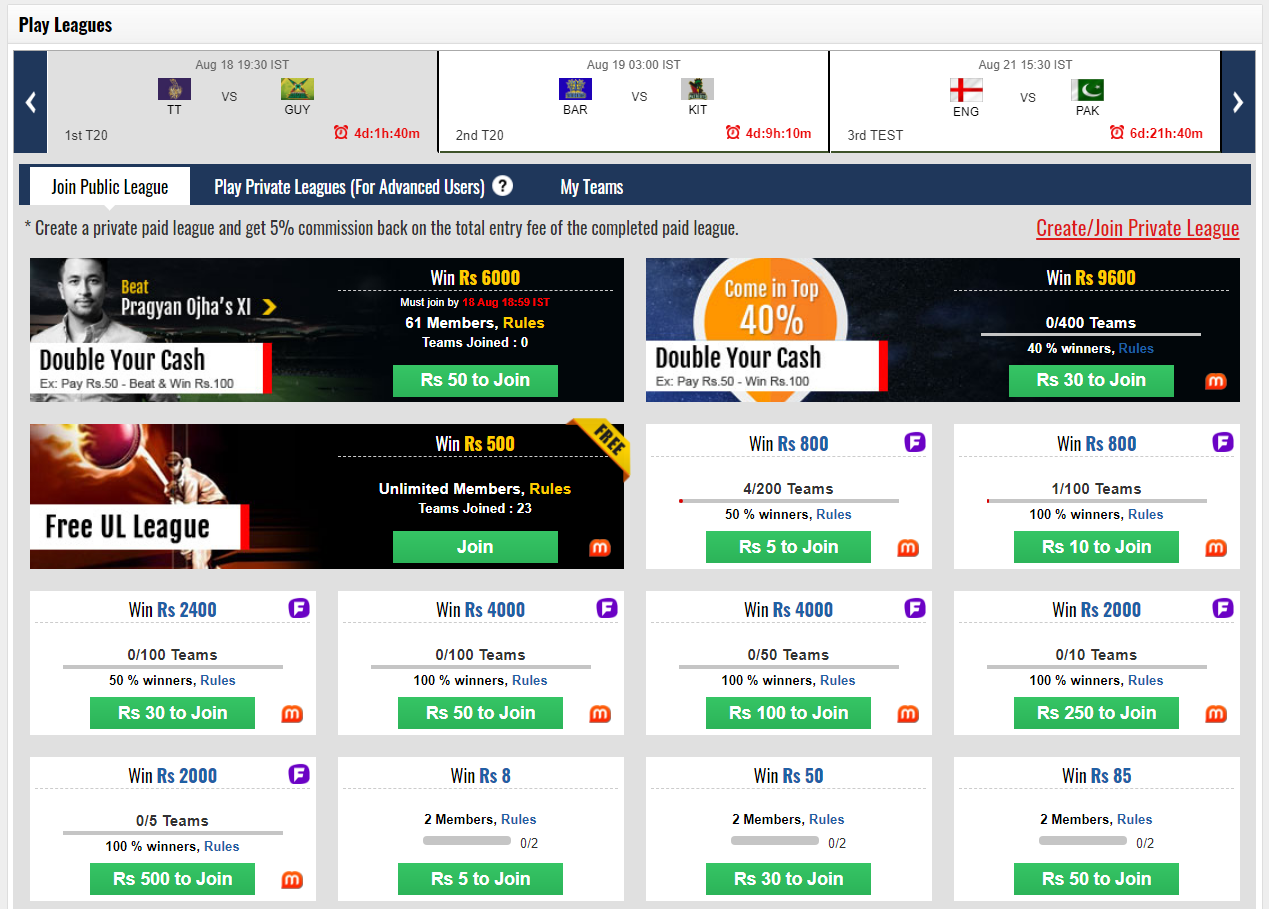Click orange M icon on Rs 250 league
This screenshot has width=1269, height=909.
click(1215, 714)
